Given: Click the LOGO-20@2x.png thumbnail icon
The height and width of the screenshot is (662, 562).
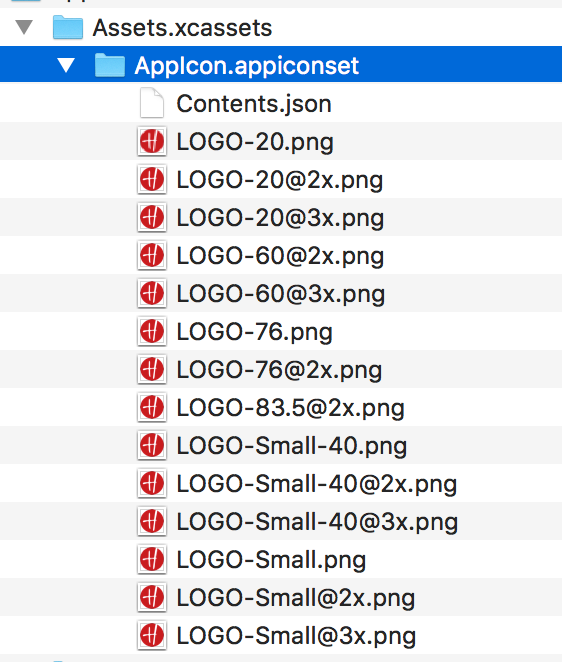Looking at the screenshot, I should click(152, 179).
